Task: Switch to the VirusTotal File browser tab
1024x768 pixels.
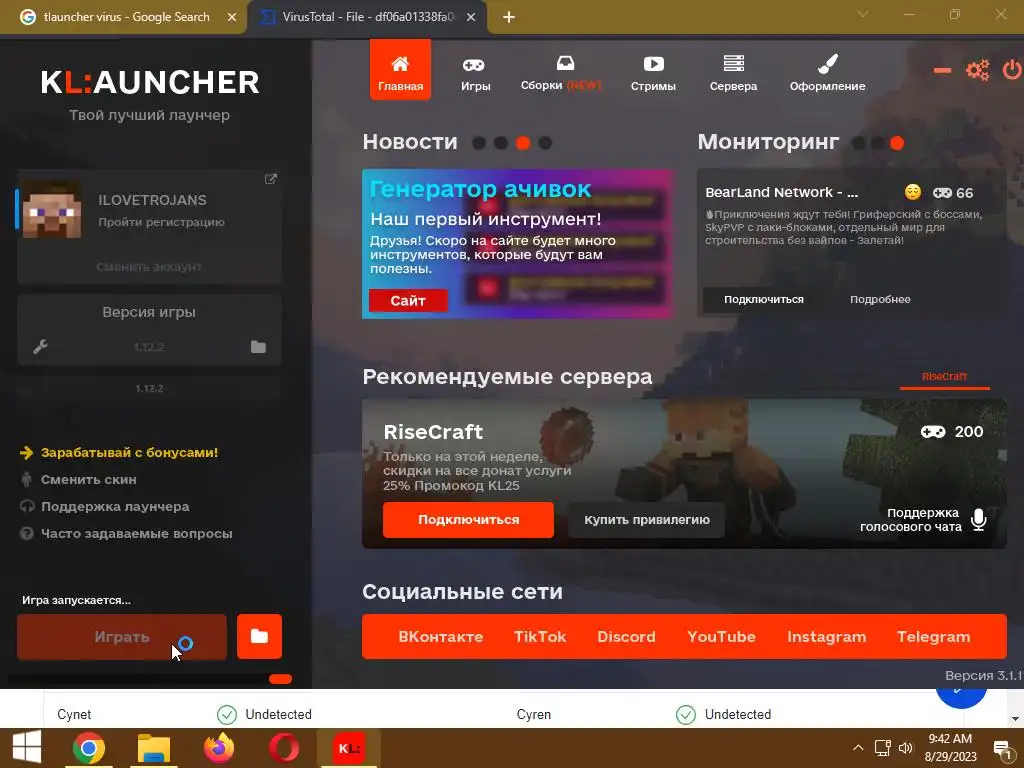Action: pyautogui.click(x=366, y=17)
